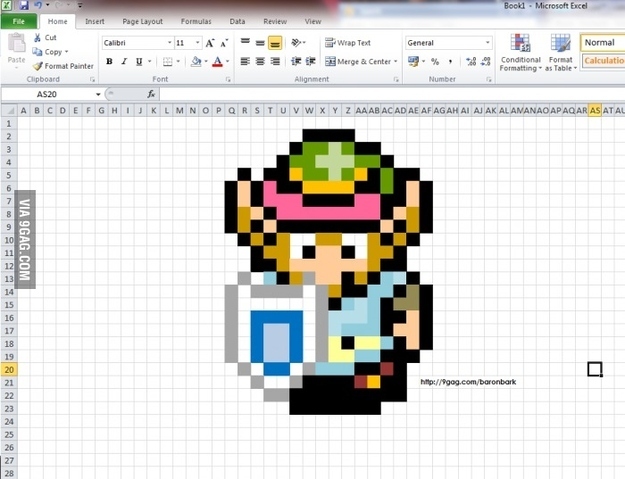Open Alignment dialog launcher arrow

tap(396, 80)
